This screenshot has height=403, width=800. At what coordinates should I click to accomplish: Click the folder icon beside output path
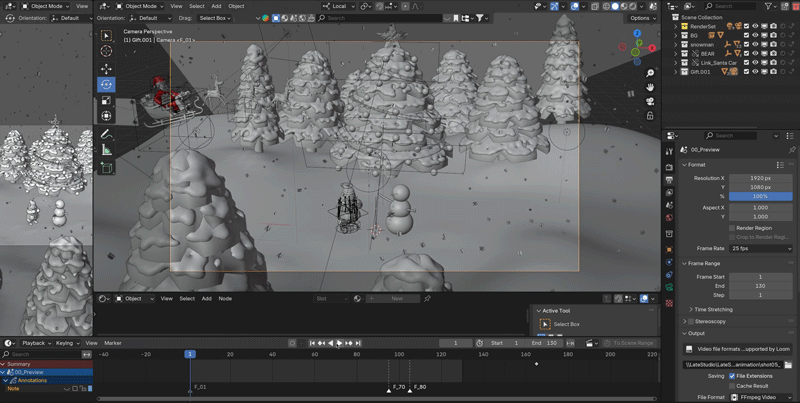(788, 365)
